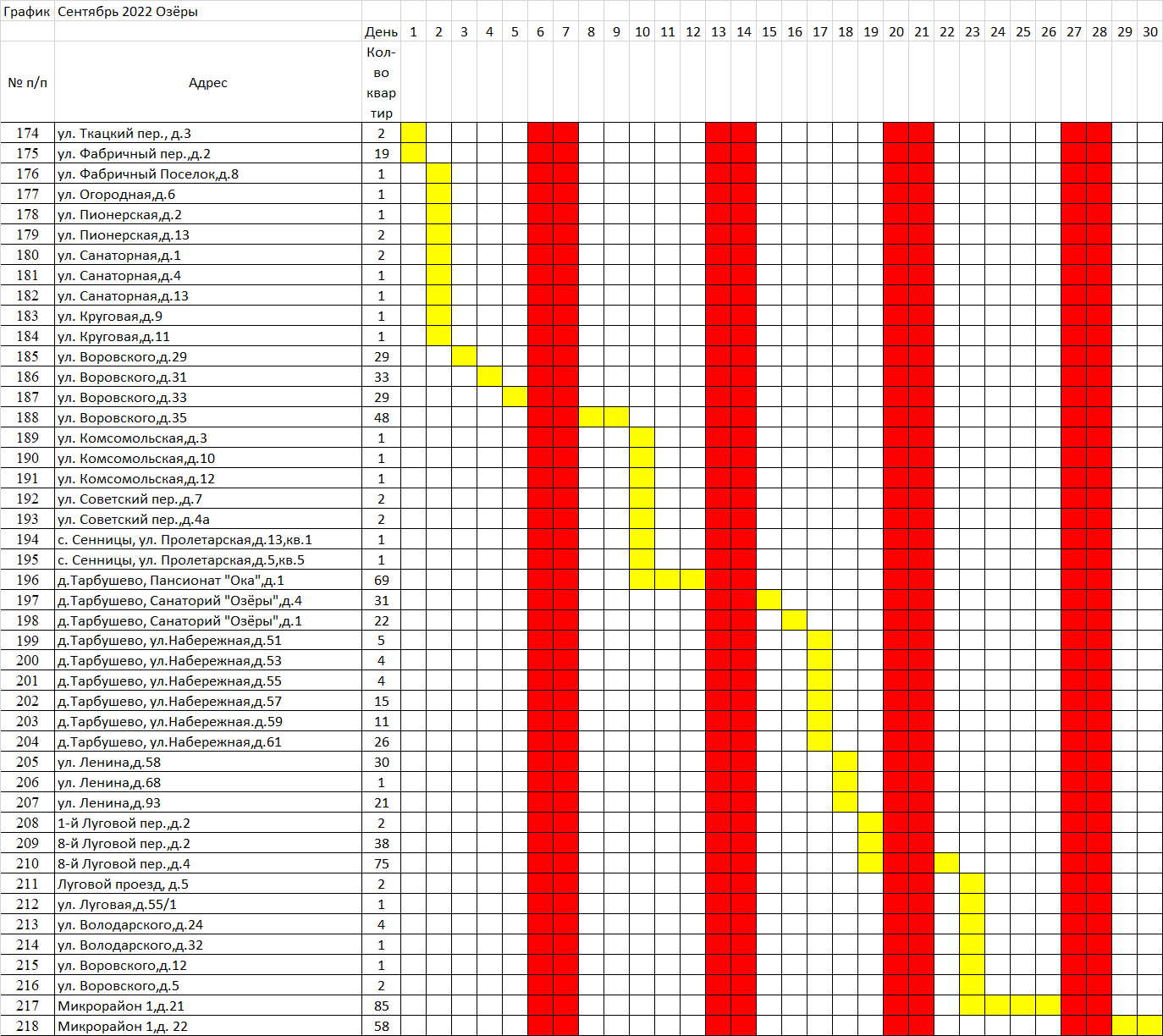Select address 'ул. Воровского,д.35'
This screenshot has width=1163, height=1036.
pos(208,417)
